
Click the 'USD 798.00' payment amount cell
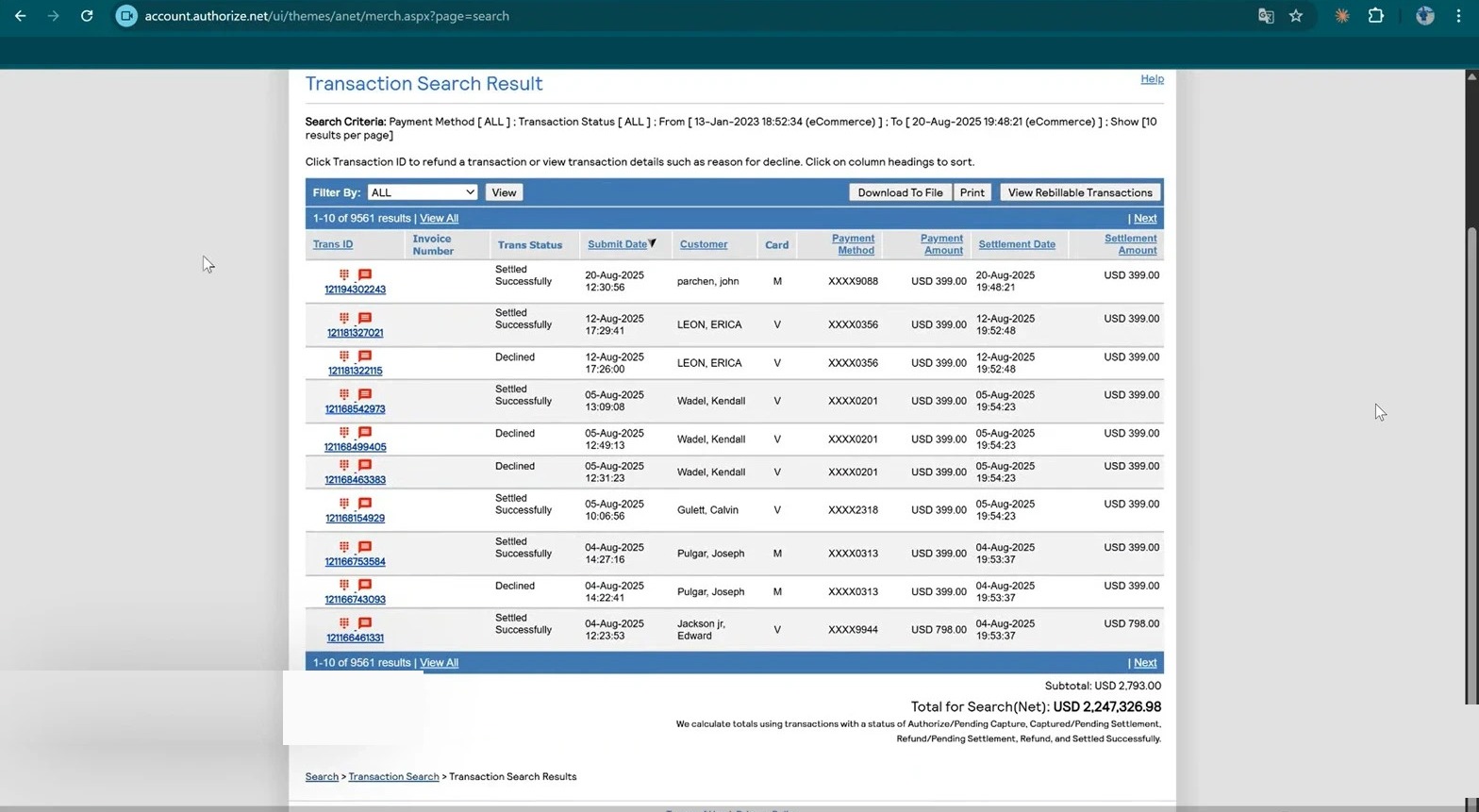point(939,630)
